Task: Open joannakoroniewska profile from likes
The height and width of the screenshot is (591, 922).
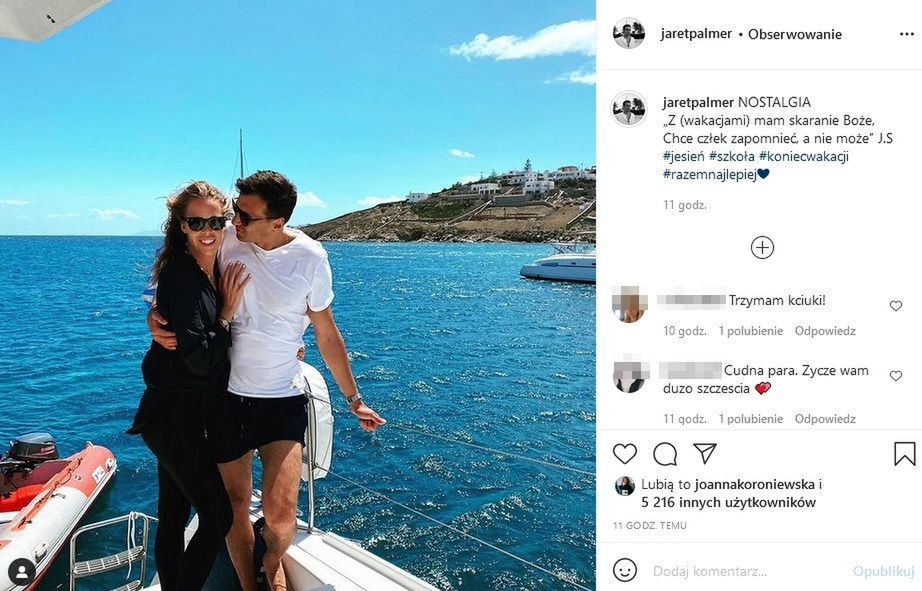Action: pos(754,485)
